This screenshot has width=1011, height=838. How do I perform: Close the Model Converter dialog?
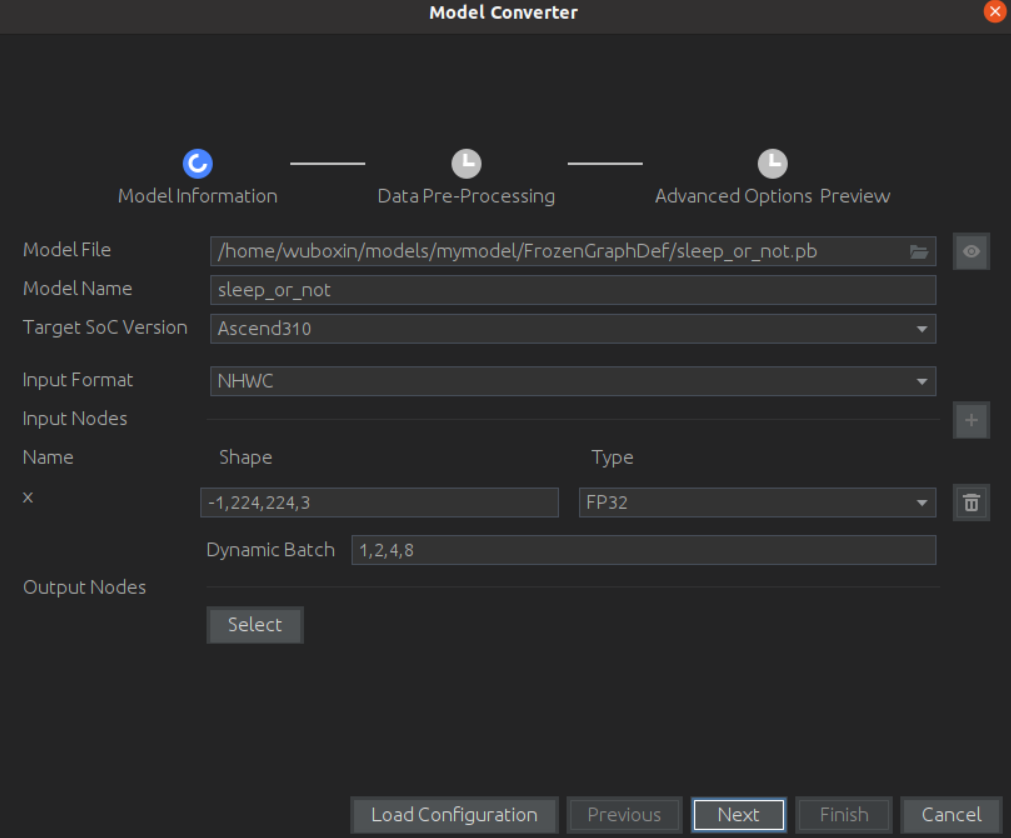[995, 12]
